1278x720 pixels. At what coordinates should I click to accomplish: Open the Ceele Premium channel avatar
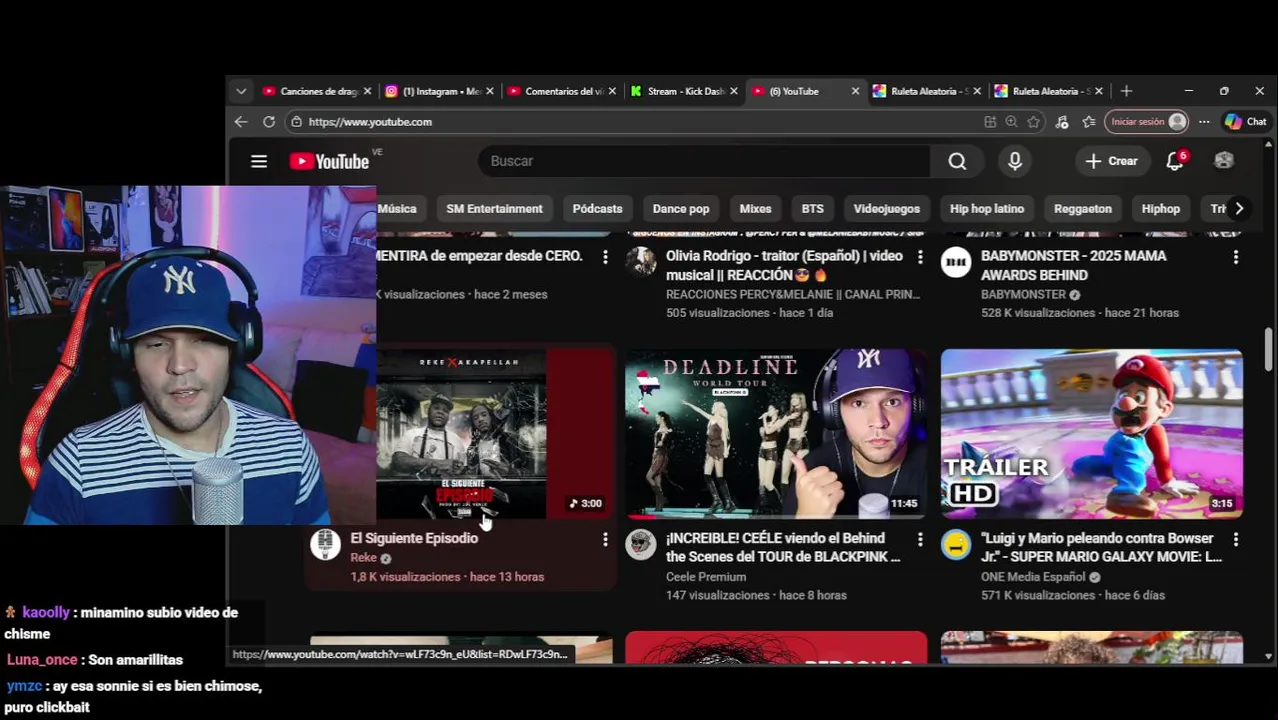641,544
